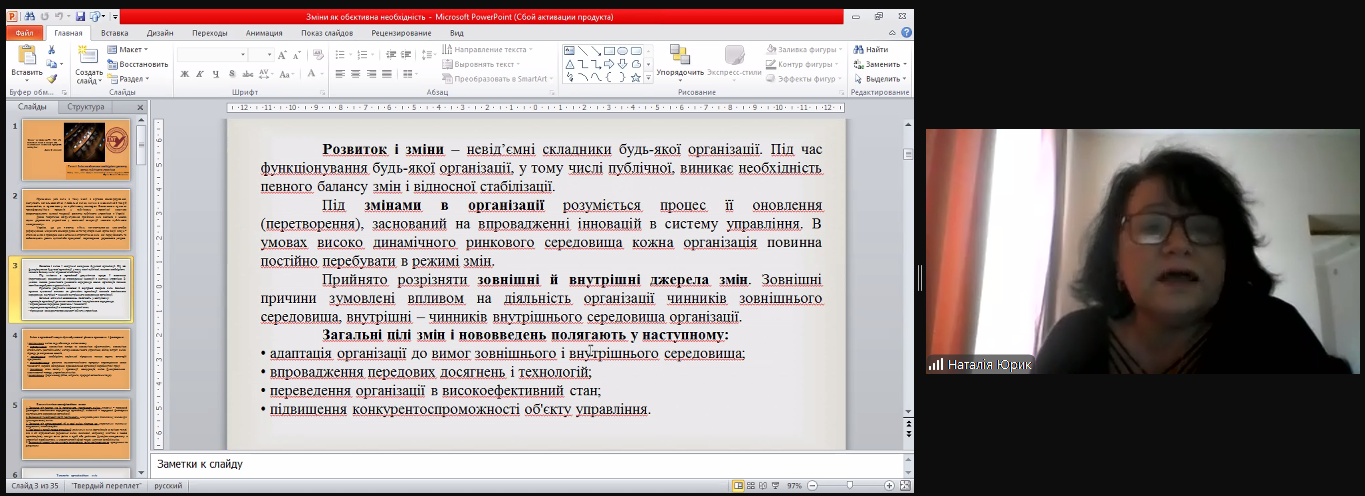Open the Упорядочить arrange menu
The width and height of the screenshot is (1365, 496).
(x=680, y=60)
